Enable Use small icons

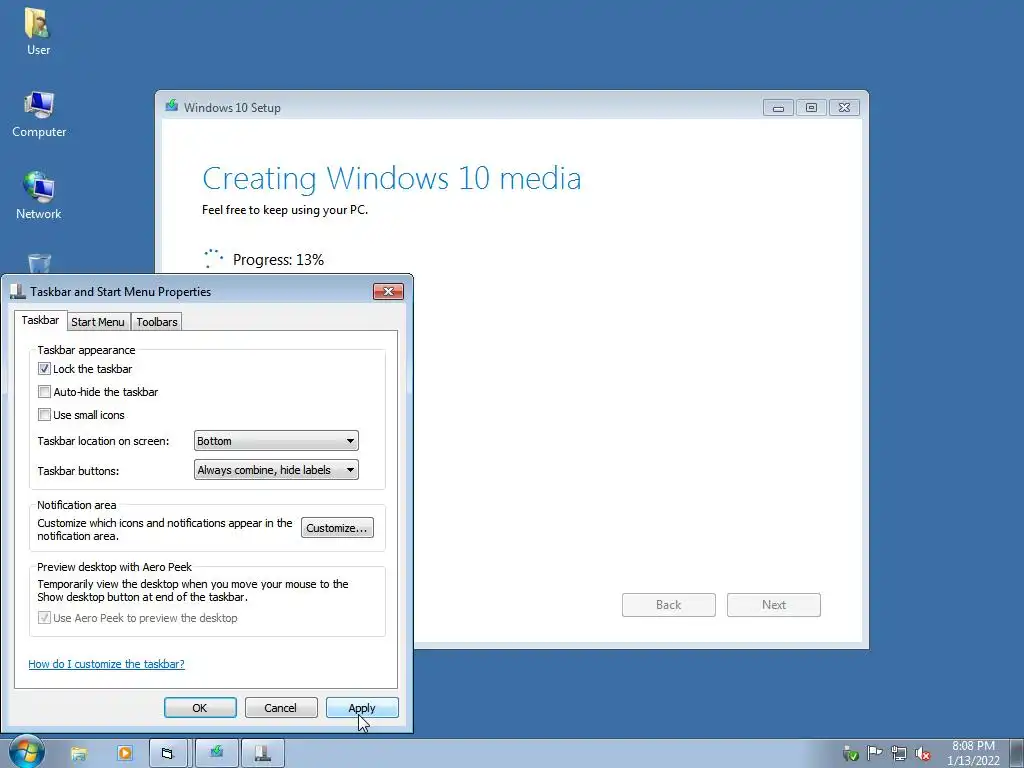[44, 415]
